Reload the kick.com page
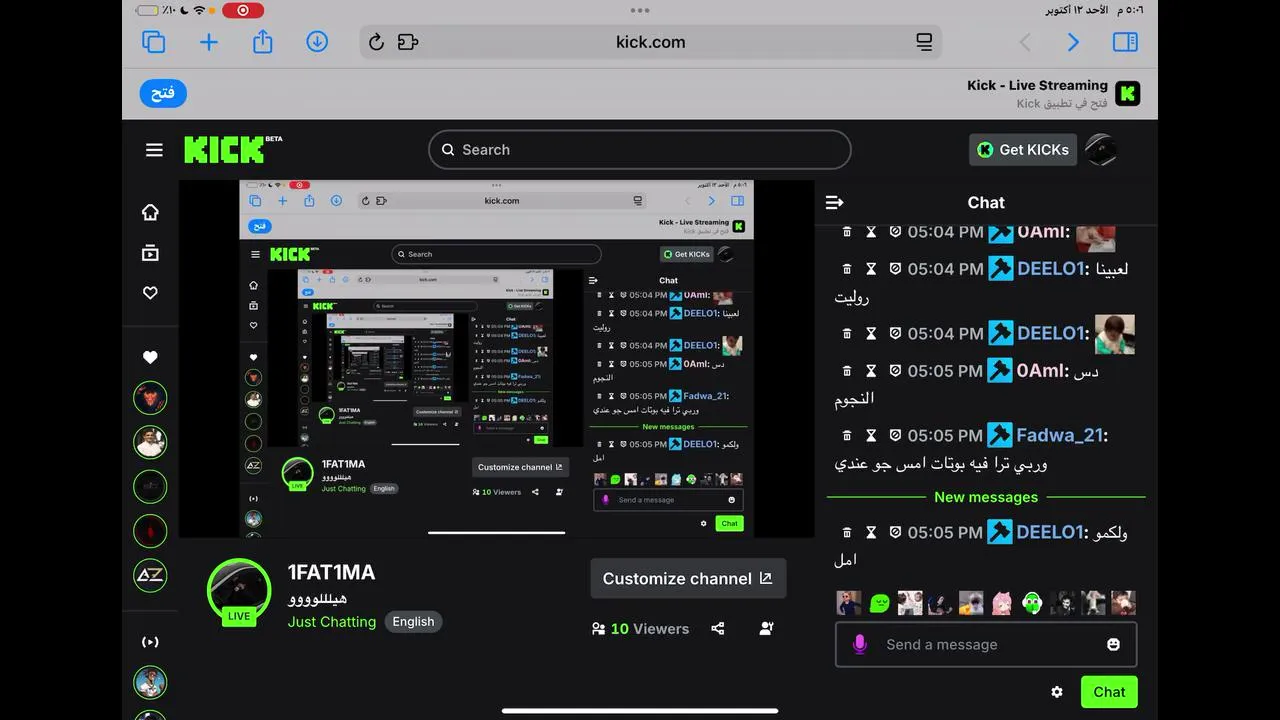 [376, 42]
